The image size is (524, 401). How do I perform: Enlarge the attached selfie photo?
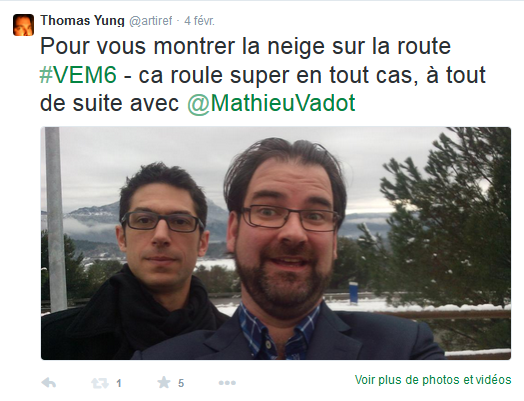276,243
